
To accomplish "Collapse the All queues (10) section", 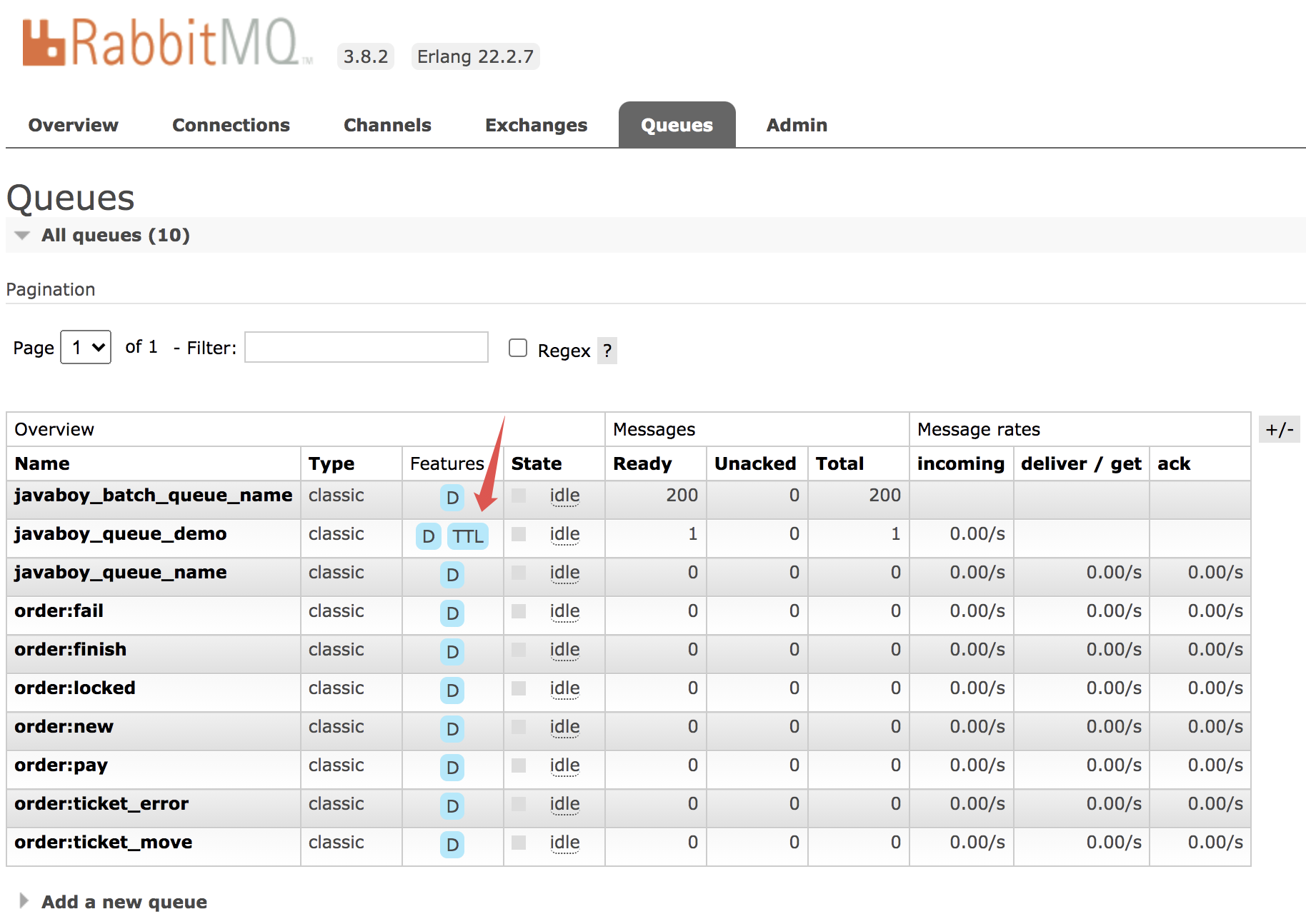I will pos(22,235).
